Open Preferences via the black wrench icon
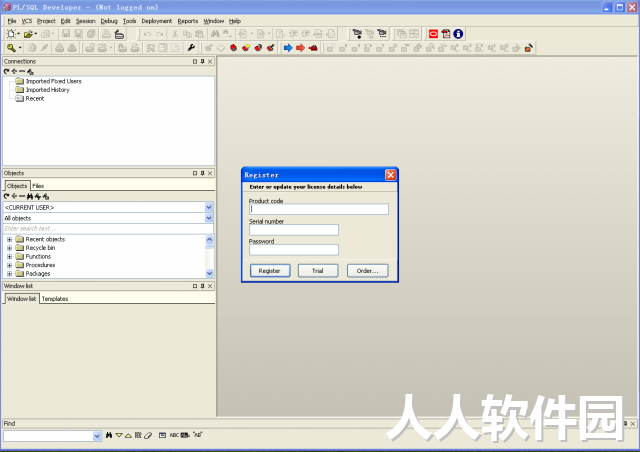Screen dimensions: 640x452 (x=191, y=48)
